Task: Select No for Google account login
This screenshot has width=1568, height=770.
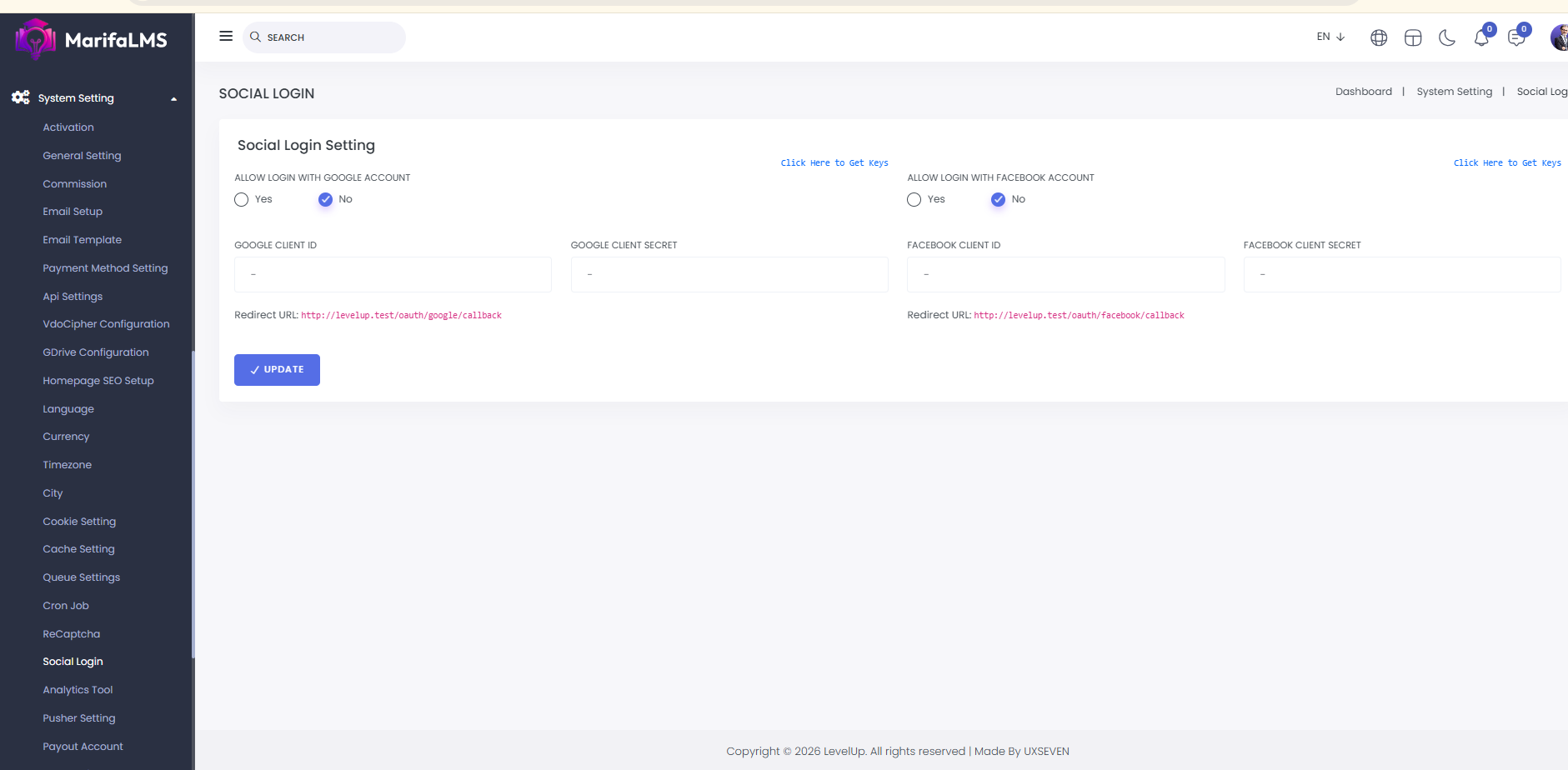Action: coord(325,200)
